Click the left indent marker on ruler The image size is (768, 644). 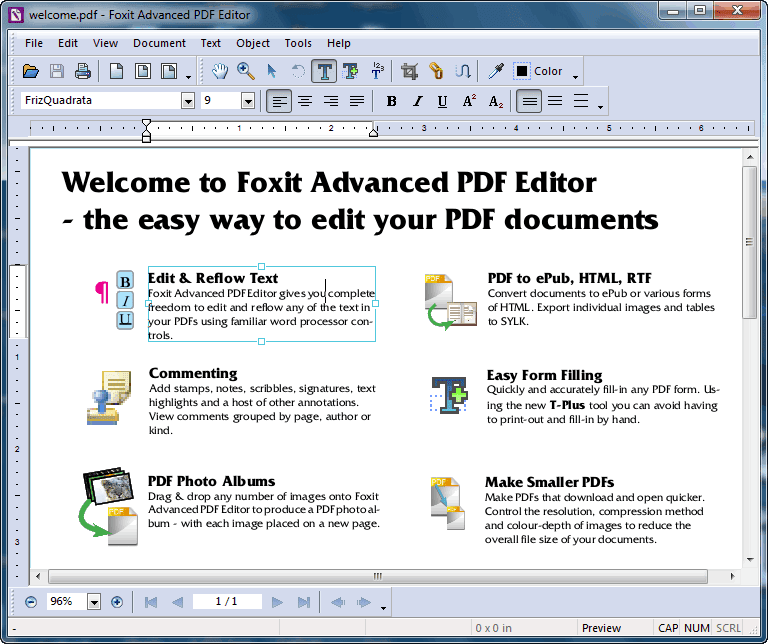[146, 131]
